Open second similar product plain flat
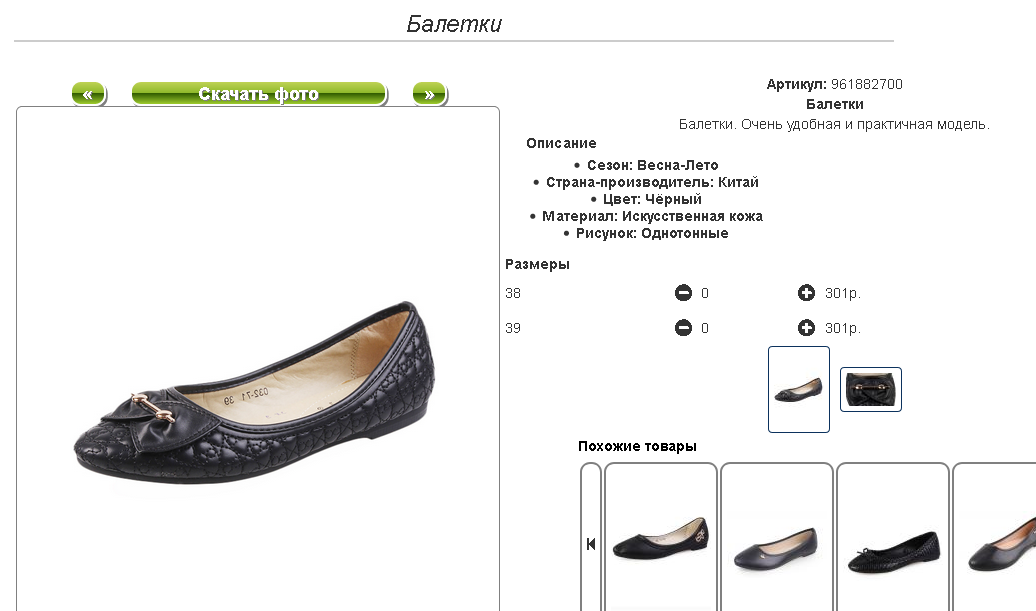The image size is (1036, 611). [x=776, y=538]
